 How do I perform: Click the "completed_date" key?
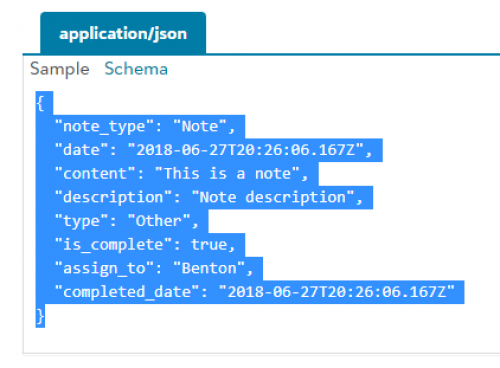tap(127, 292)
